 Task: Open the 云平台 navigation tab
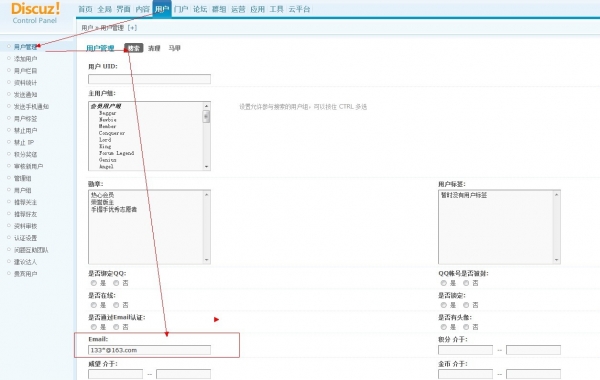click(299, 9)
